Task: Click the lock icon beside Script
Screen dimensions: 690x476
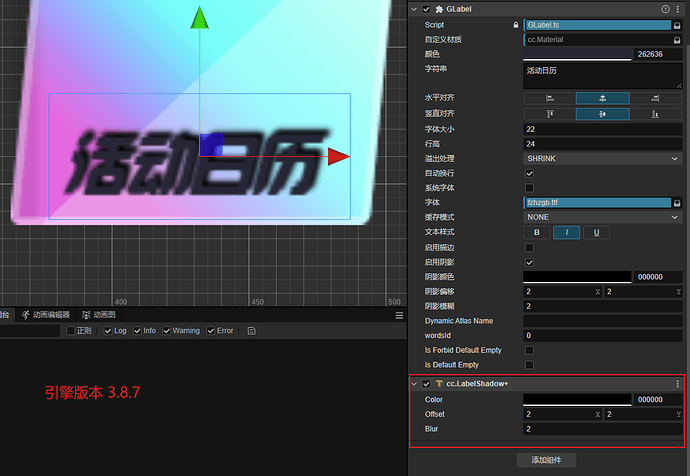Action: [x=516, y=25]
